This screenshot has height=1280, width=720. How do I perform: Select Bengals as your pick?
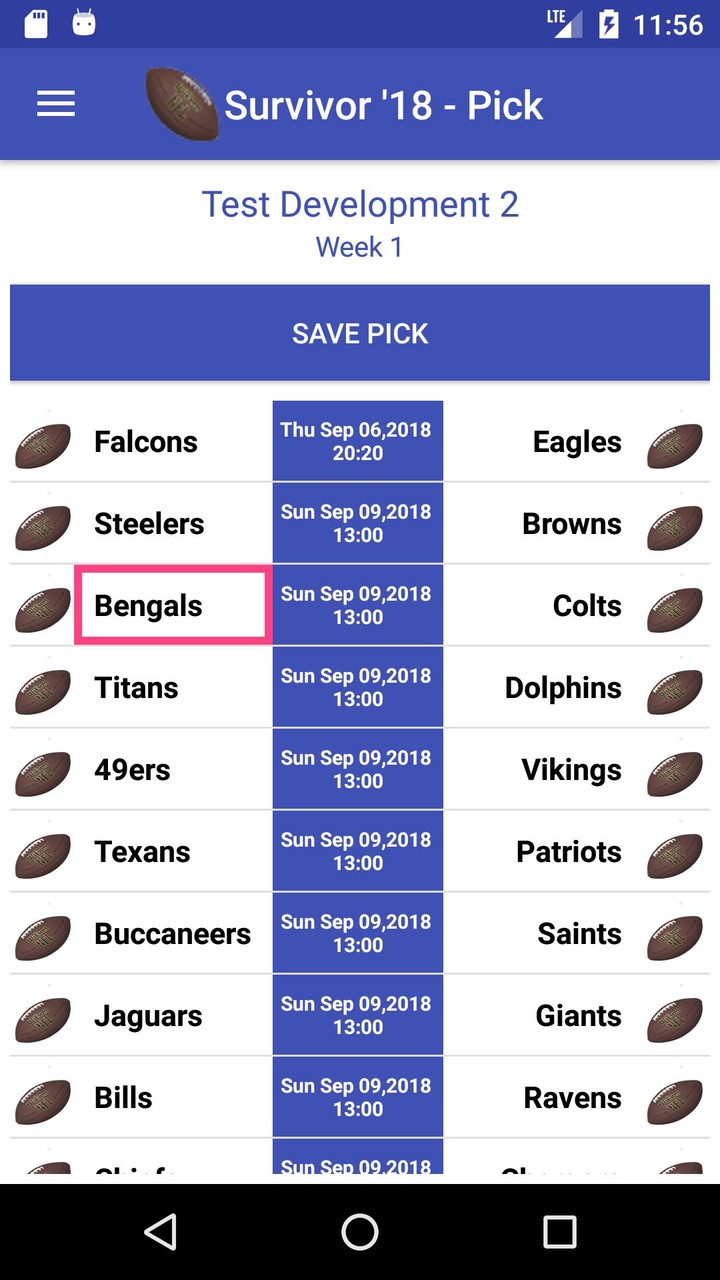pyautogui.click(x=147, y=605)
